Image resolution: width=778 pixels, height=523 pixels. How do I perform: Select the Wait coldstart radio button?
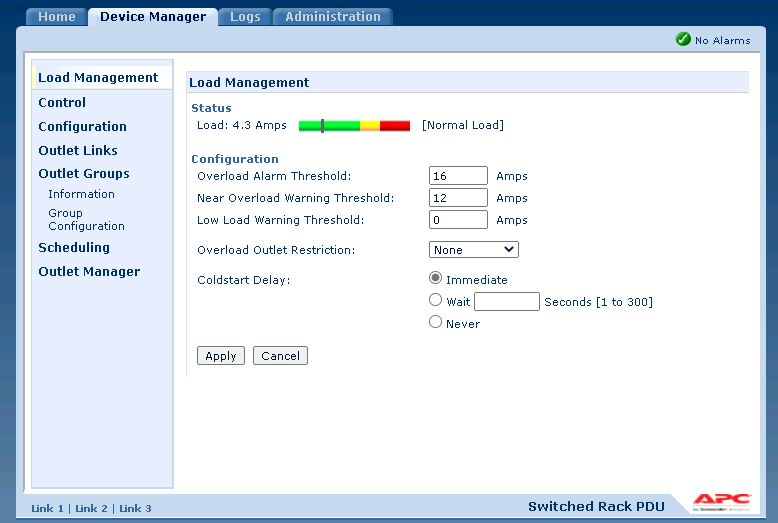click(435, 300)
